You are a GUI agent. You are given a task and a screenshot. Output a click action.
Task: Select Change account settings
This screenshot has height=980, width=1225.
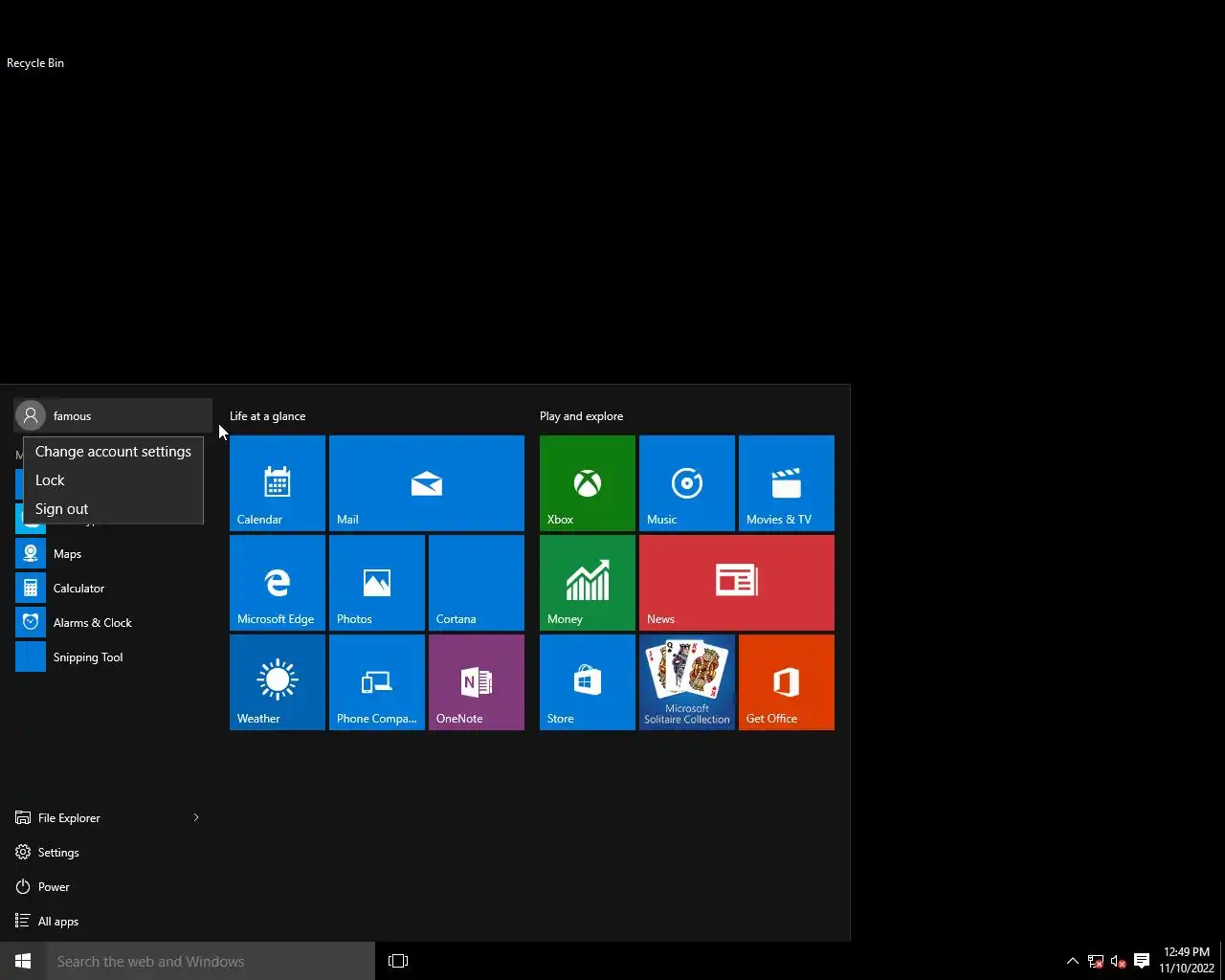point(113,452)
